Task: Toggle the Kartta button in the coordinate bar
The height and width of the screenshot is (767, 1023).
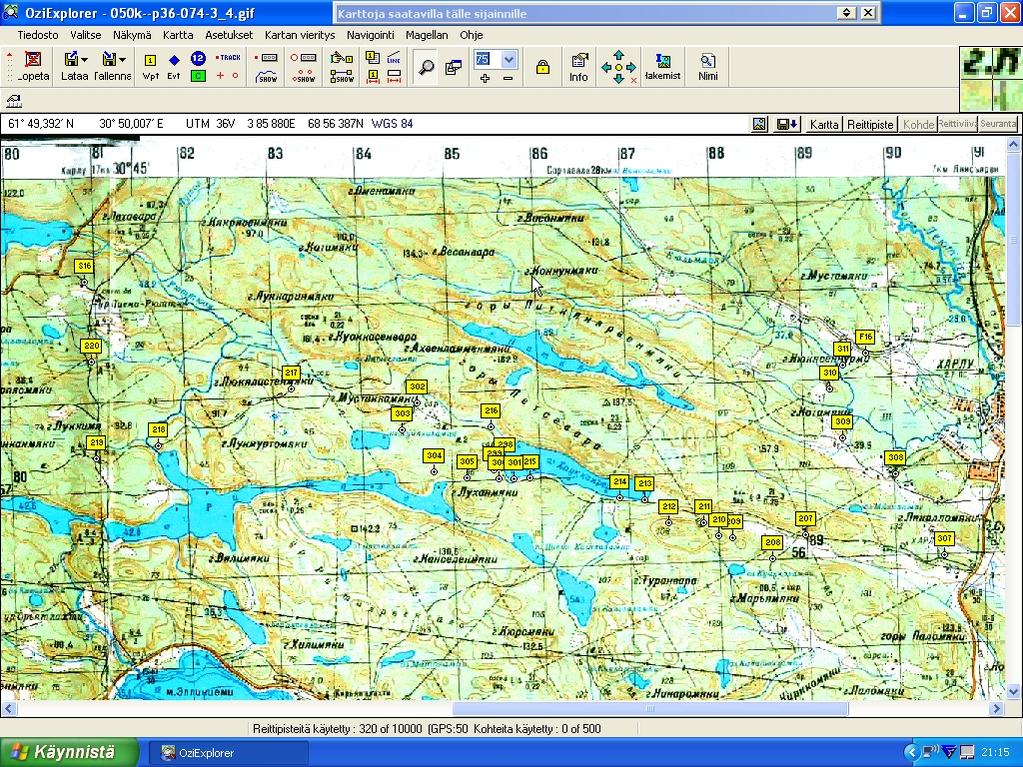Action: (x=824, y=124)
